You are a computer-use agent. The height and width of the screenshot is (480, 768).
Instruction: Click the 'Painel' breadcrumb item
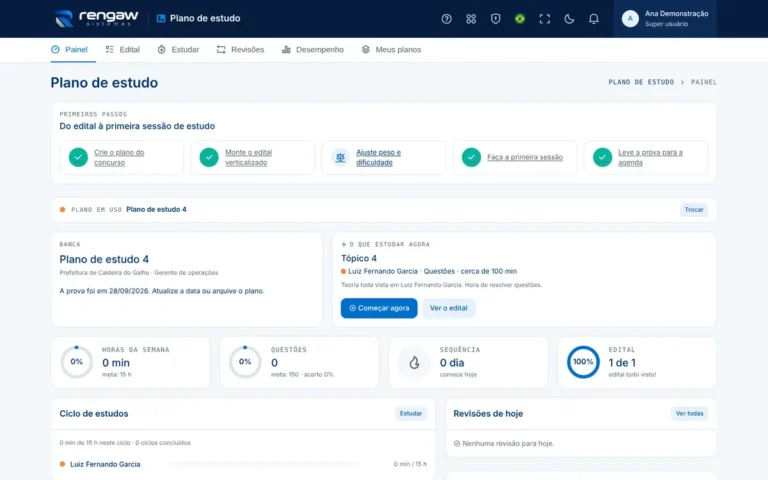tap(703, 82)
